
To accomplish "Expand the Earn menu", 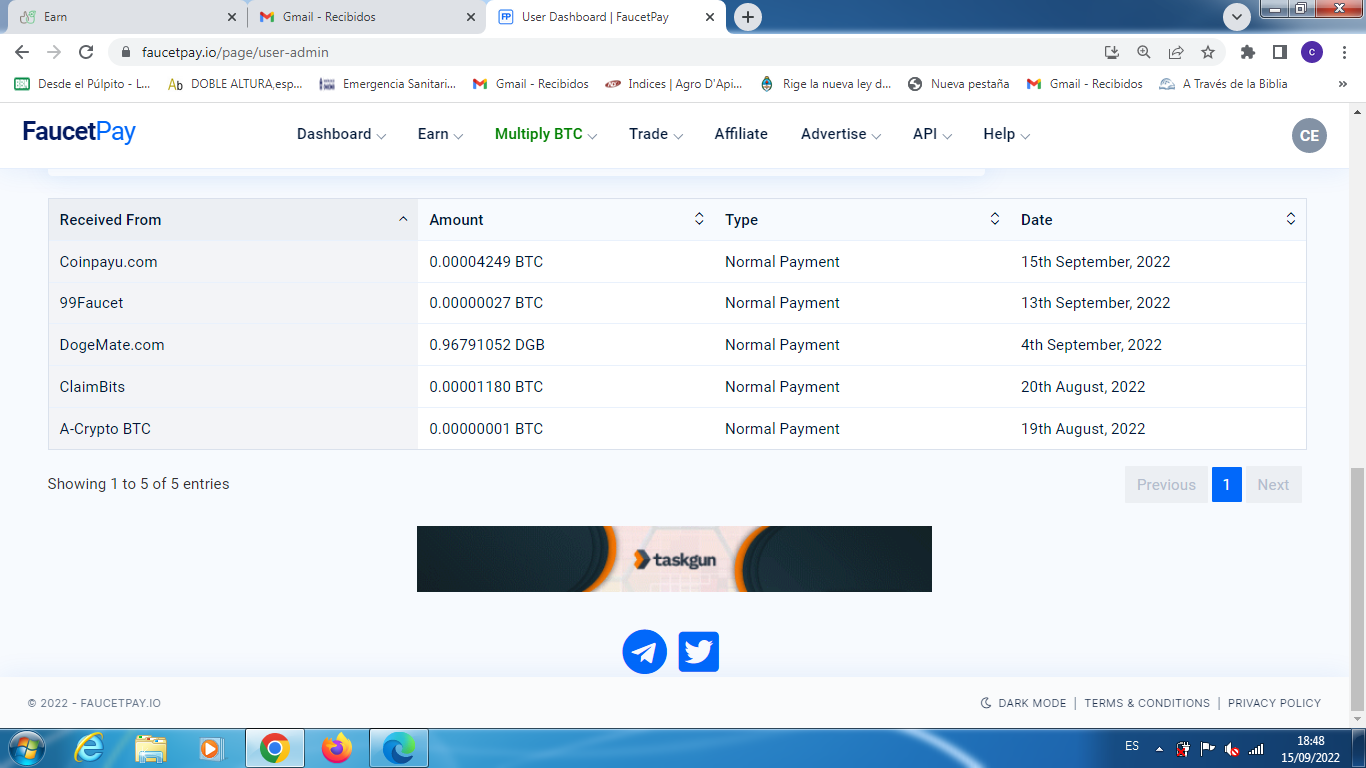I will tap(440, 134).
